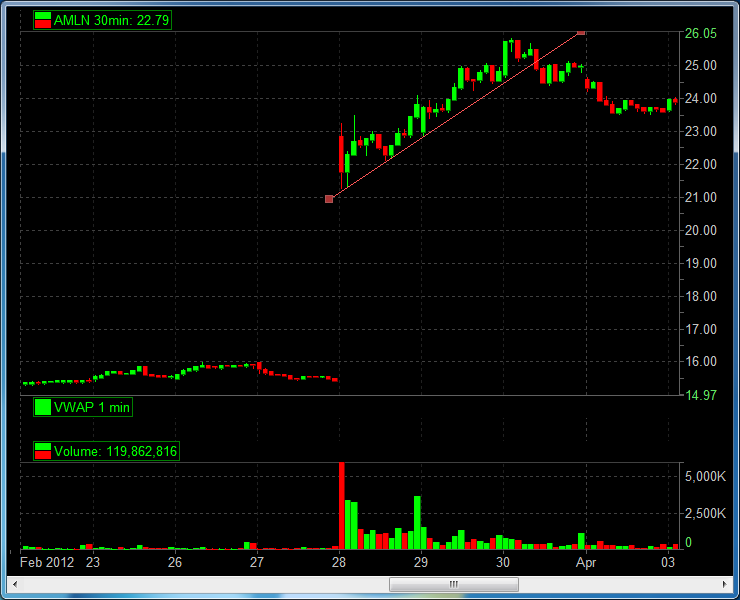Click the 30 date axis label
This screenshot has width=740, height=600.
click(503, 563)
